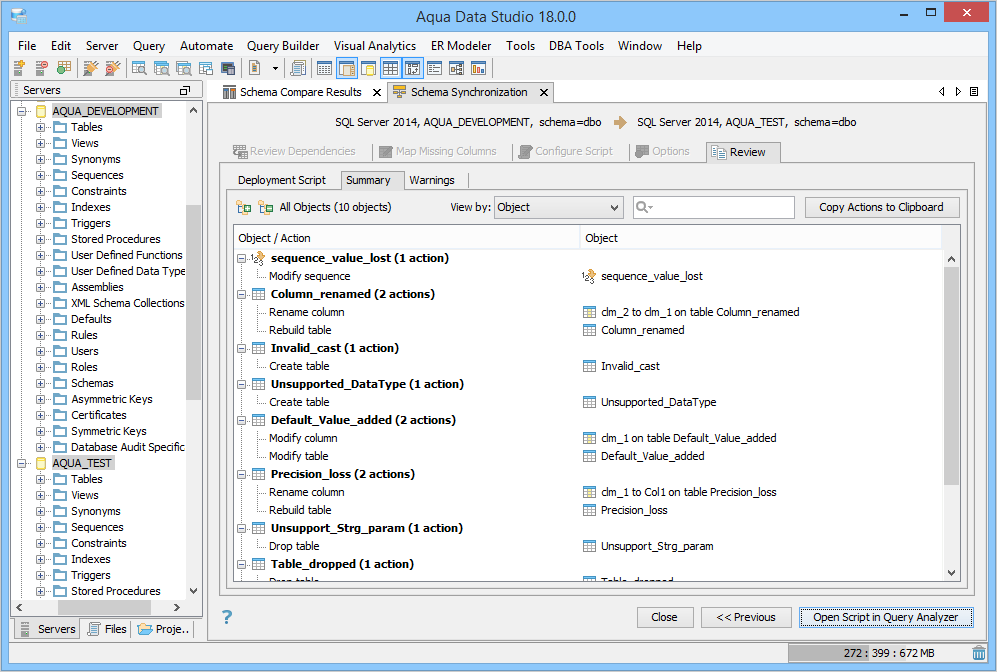Click the Close button
Screen dimensions: 997x672
click(664, 617)
